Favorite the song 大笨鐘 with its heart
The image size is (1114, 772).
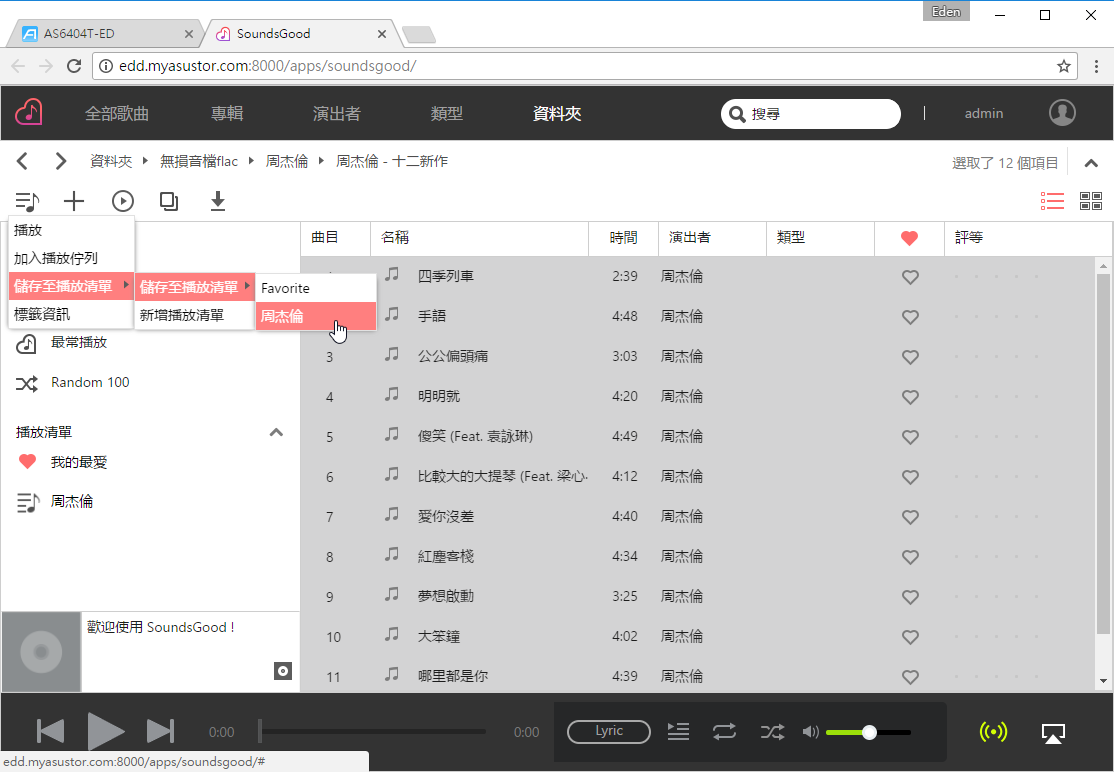click(x=910, y=637)
